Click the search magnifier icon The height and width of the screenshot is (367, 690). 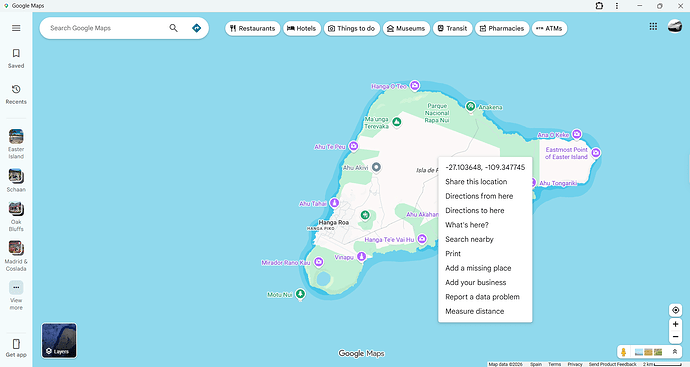(x=173, y=28)
